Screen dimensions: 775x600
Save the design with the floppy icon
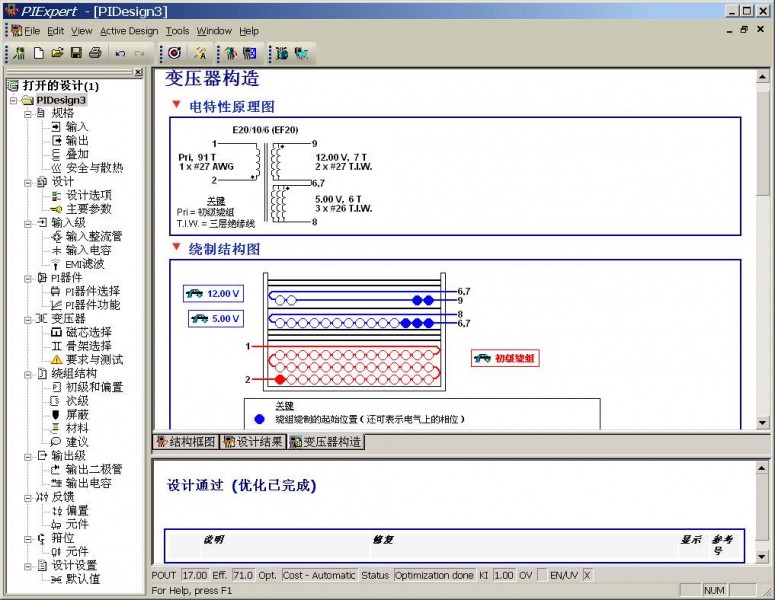point(75,52)
